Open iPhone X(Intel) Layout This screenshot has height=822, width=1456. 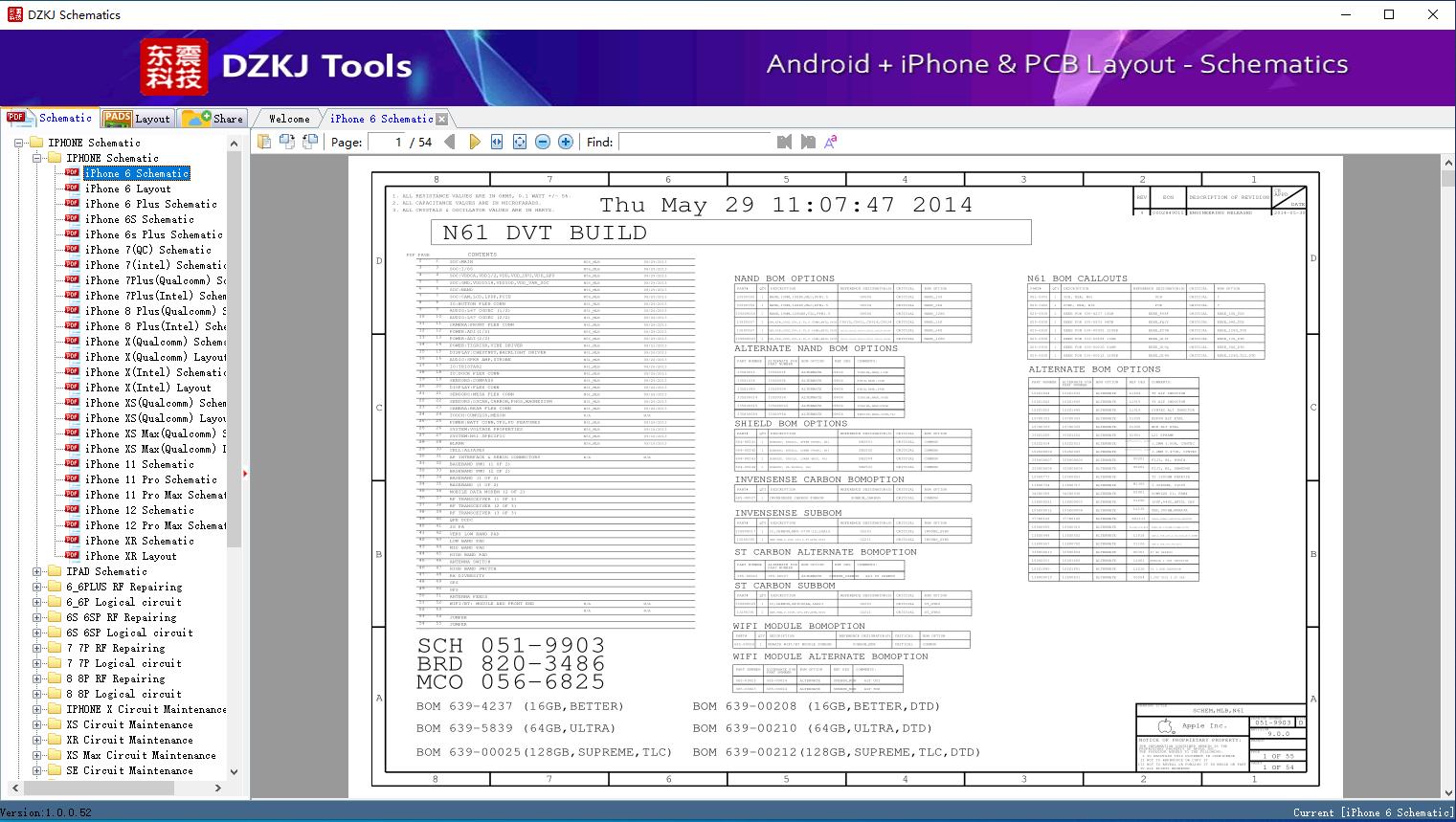(x=147, y=388)
